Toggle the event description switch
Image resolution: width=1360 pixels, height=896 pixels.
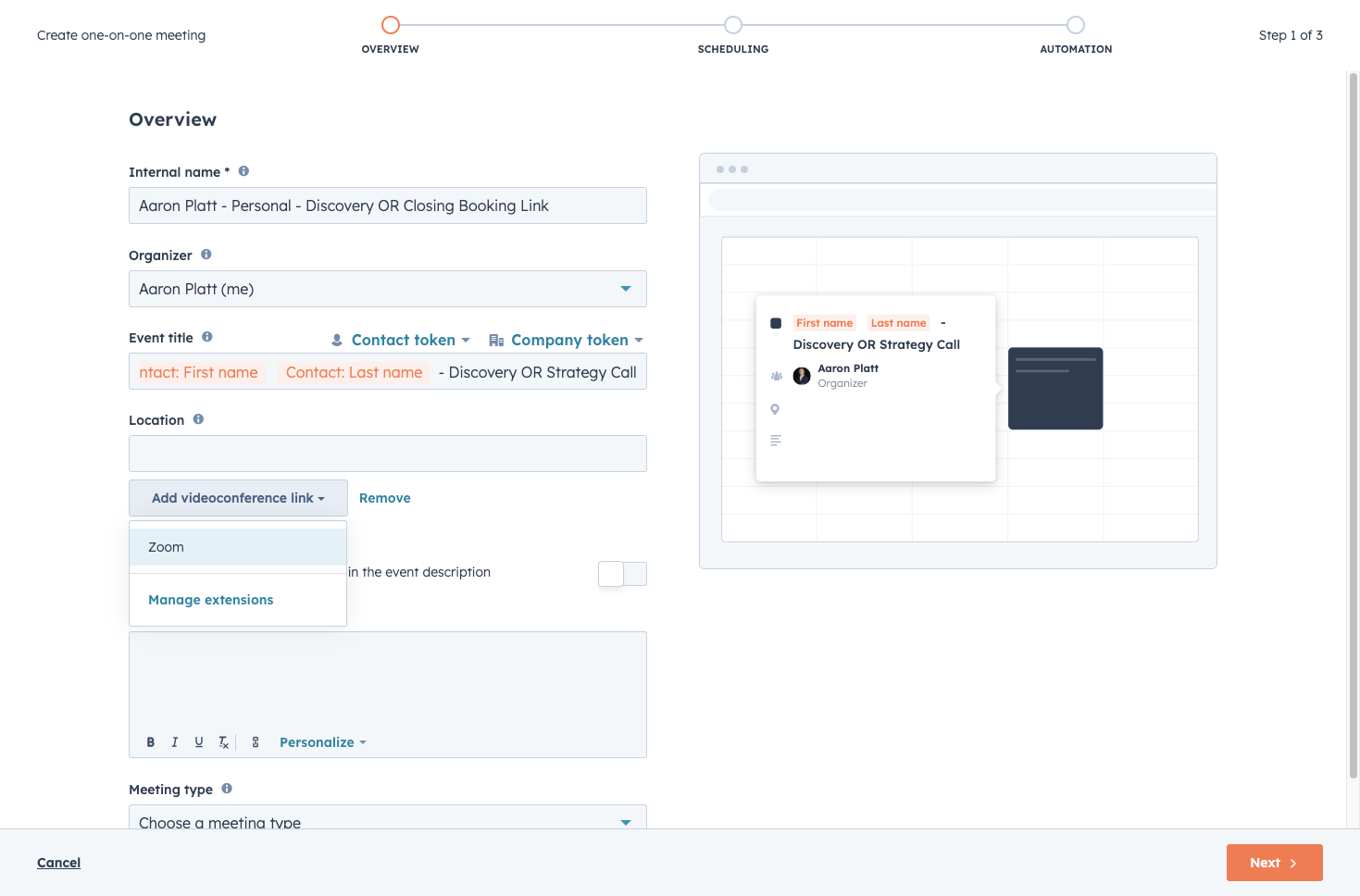click(x=622, y=574)
